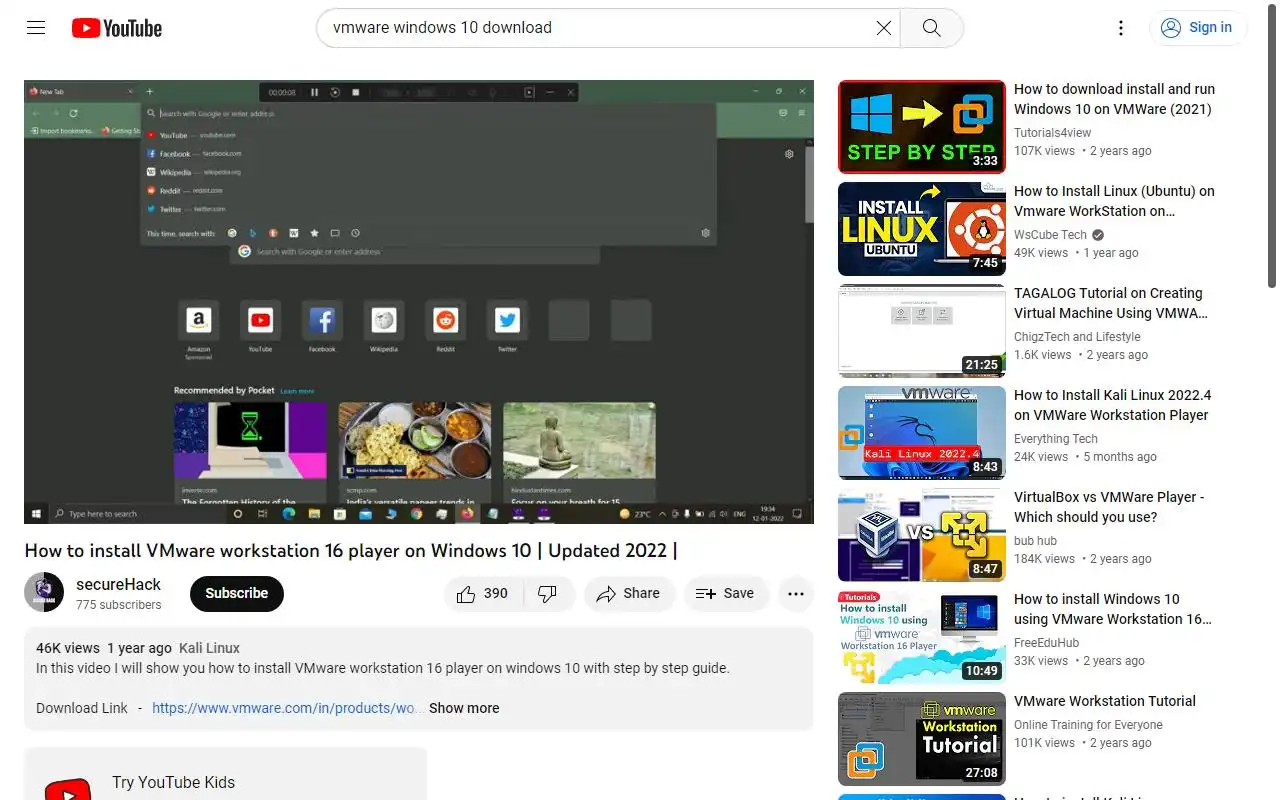This screenshot has height=800, width=1280.
Task: Open How to install Windows 10 using VMware Workstation title
Action: click(x=1113, y=609)
